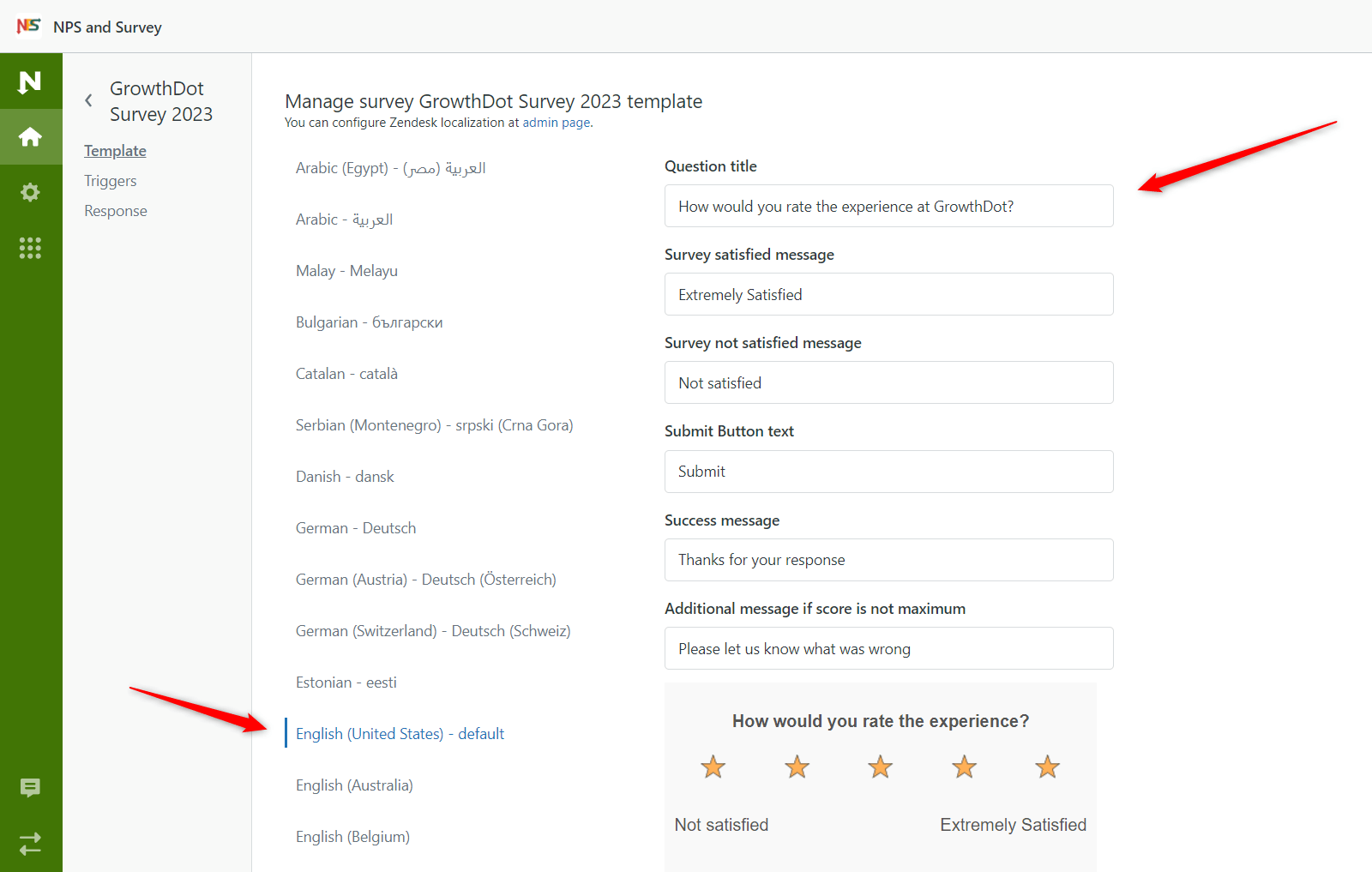This screenshot has height=872, width=1372.
Task: Click the preview heading 'How would you rate the experience?'
Action: tap(881, 721)
